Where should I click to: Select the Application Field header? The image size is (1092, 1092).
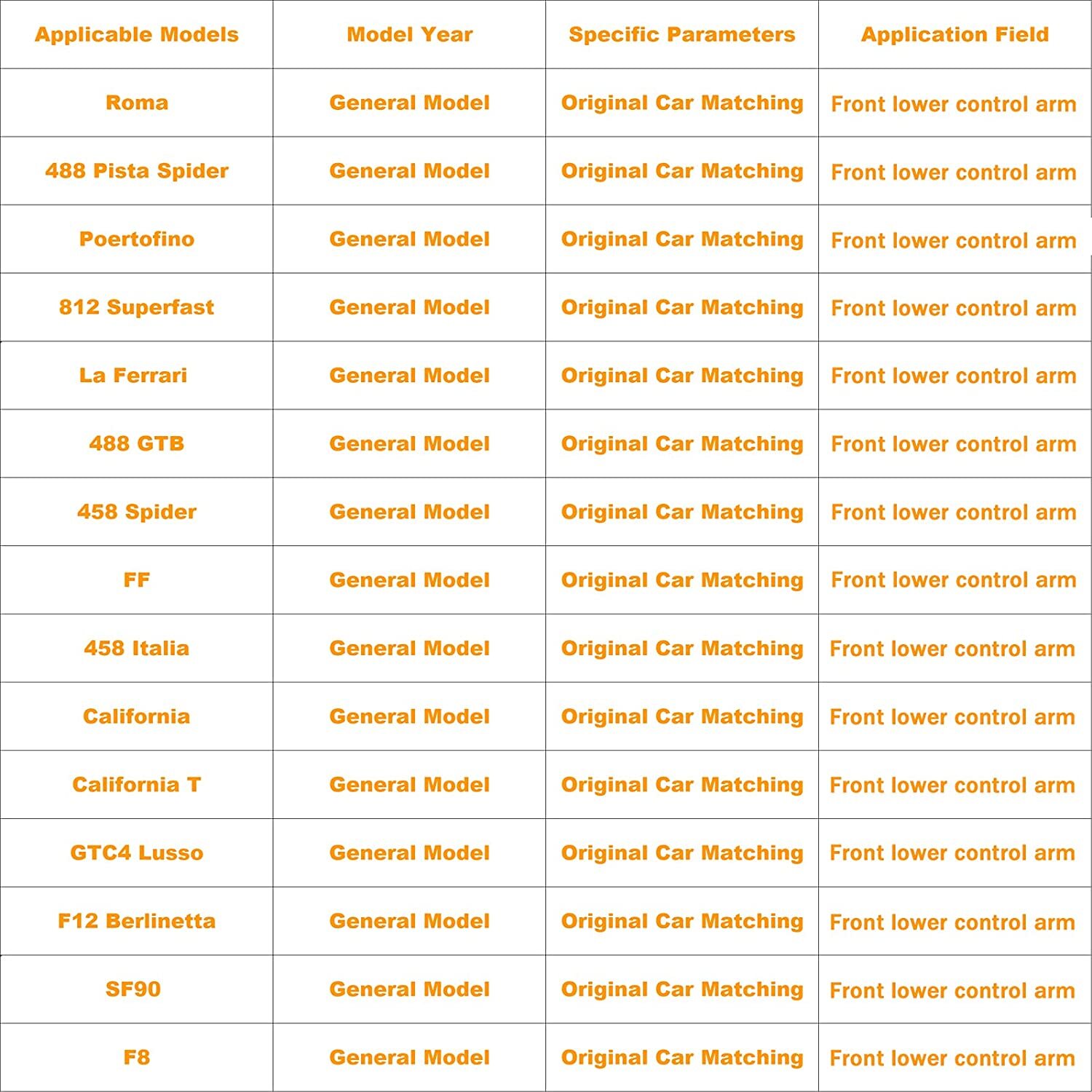click(955, 34)
